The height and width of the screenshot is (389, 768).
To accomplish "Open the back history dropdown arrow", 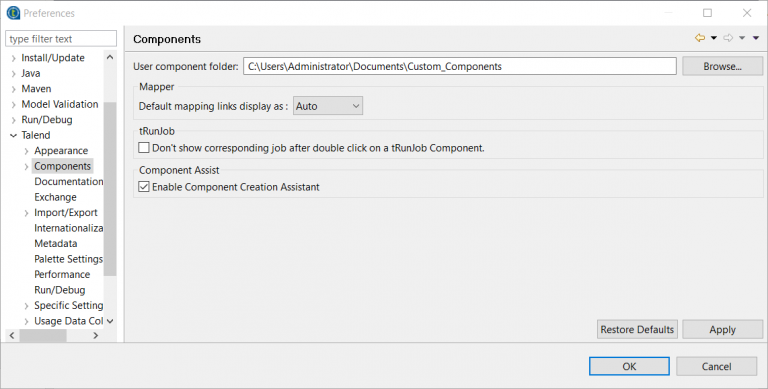I will point(714,38).
